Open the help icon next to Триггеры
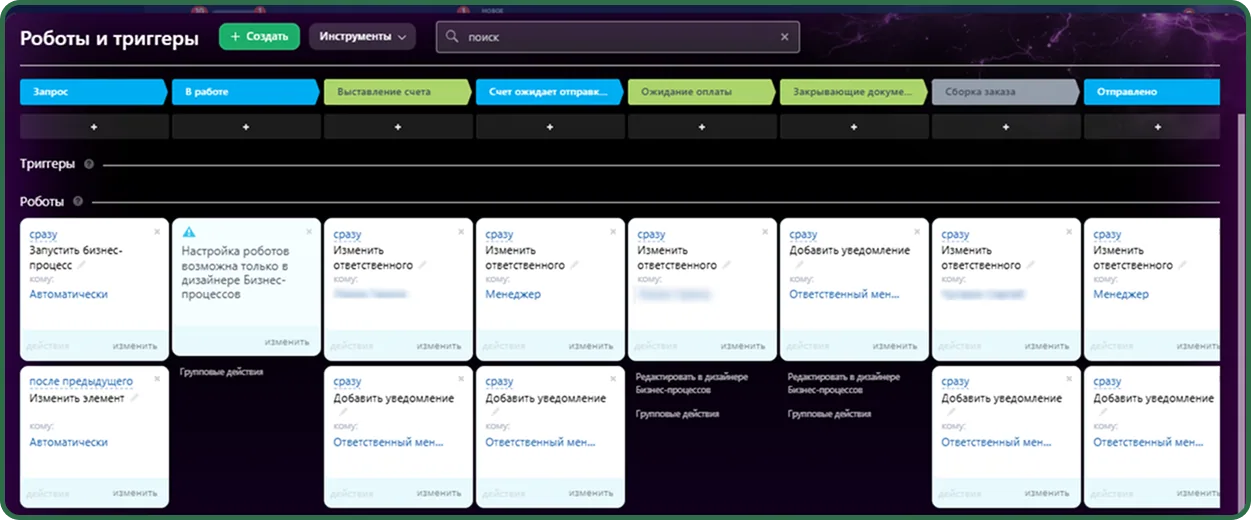 tap(89, 164)
